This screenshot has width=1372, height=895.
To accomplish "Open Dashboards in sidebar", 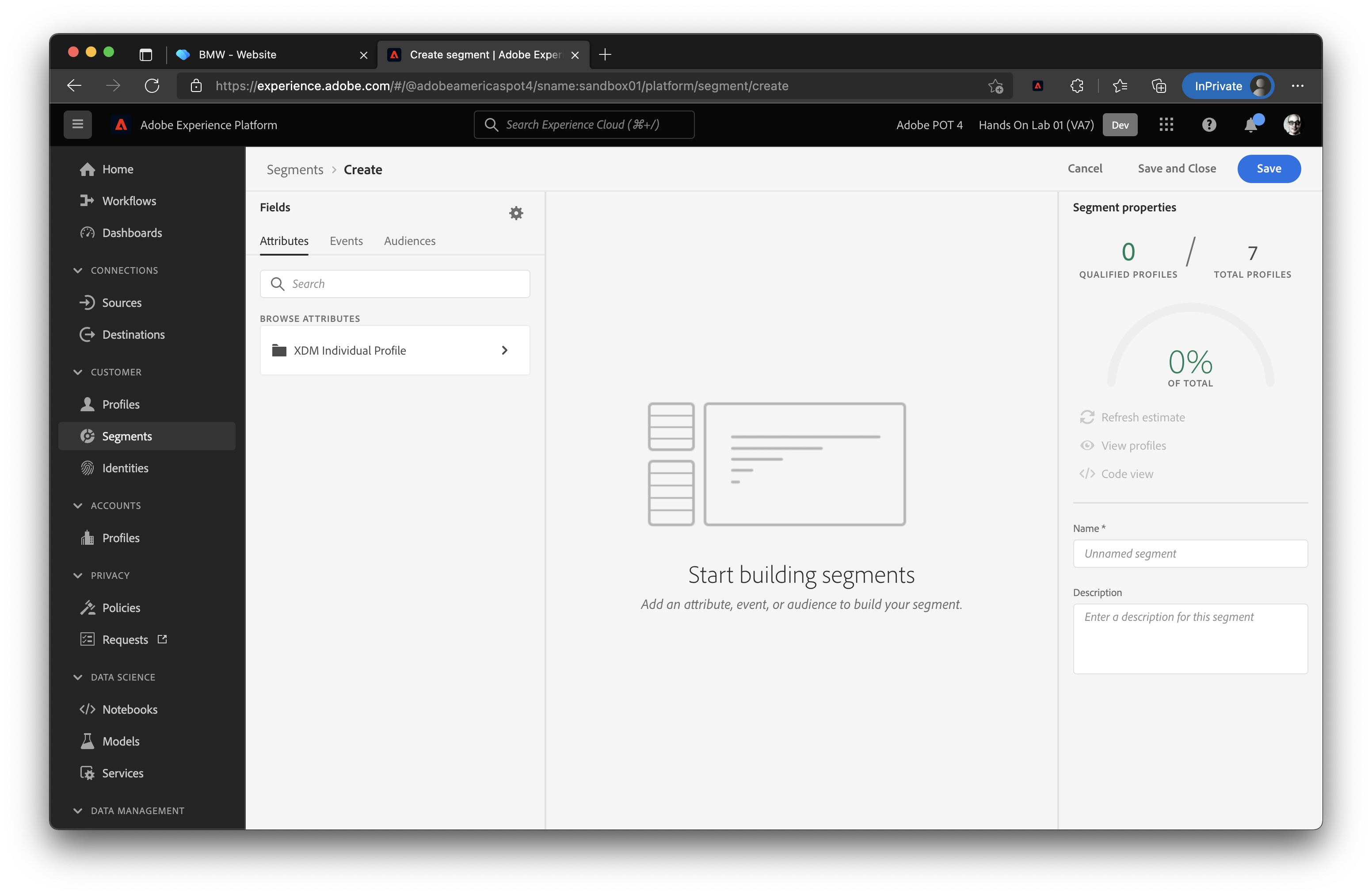I will pyautogui.click(x=131, y=233).
